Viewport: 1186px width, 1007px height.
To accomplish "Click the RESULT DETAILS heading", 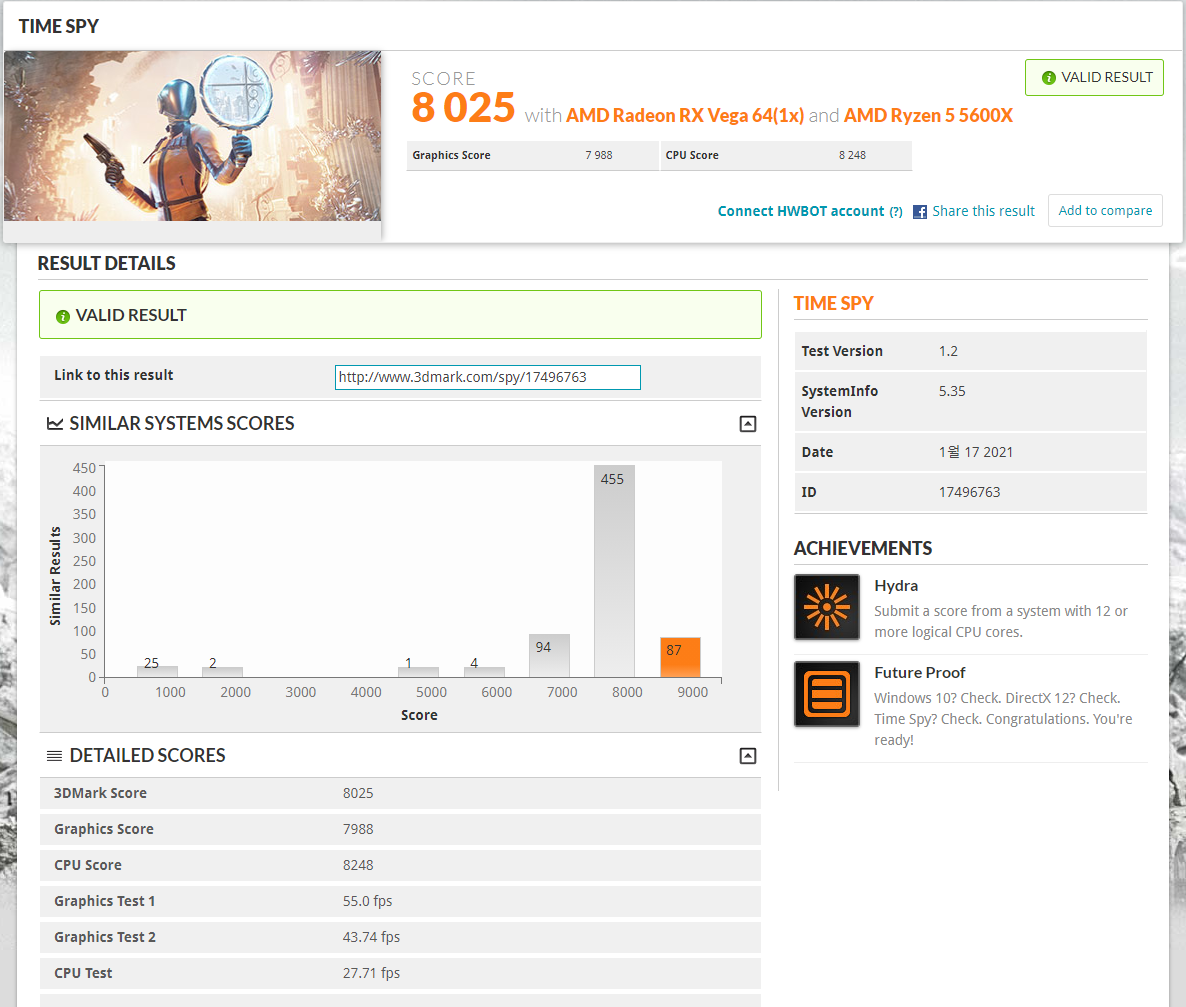I will pyautogui.click(x=107, y=263).
